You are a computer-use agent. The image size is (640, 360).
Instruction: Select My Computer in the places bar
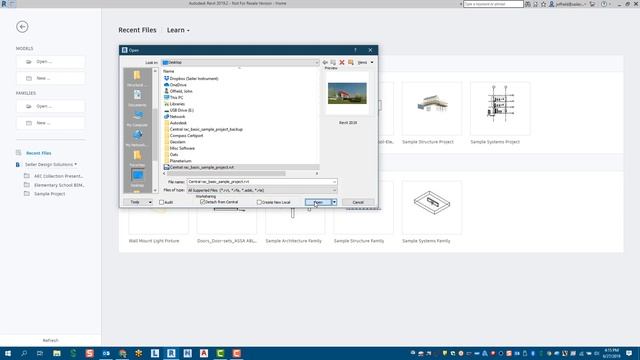coord(137,118)
